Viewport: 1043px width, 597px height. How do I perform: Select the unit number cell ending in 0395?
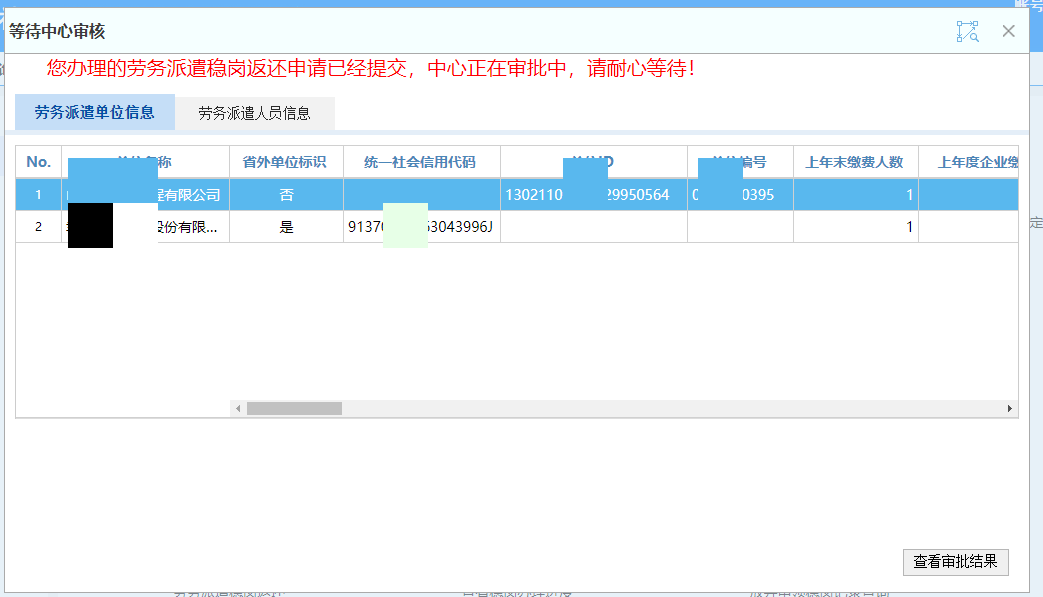point(740,195)
